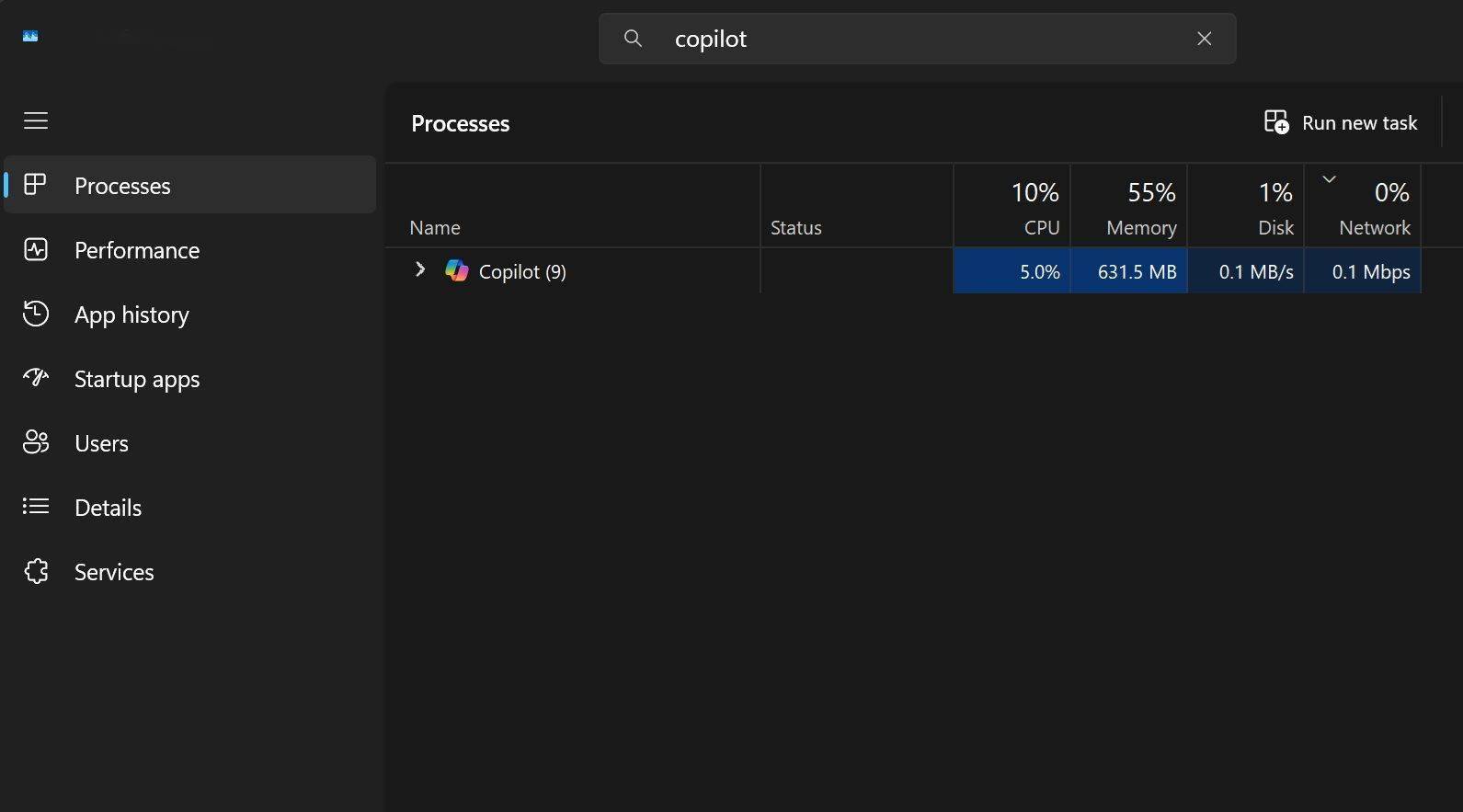The height and width of the screenshot is (812, 1463).
Task: Click the 0.1 Mbps network cell
Action: [1363, 271]
